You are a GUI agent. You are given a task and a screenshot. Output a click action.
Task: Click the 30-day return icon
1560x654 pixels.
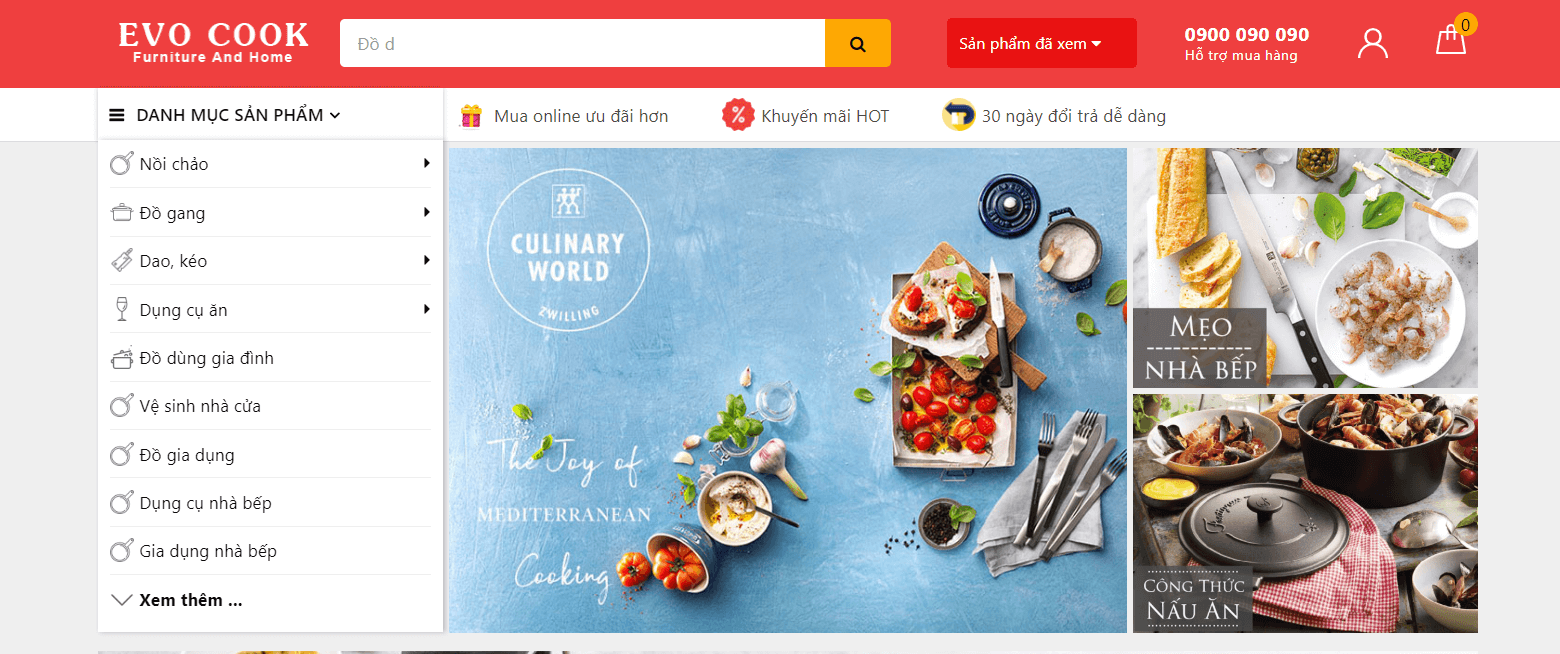click(959, 116)
